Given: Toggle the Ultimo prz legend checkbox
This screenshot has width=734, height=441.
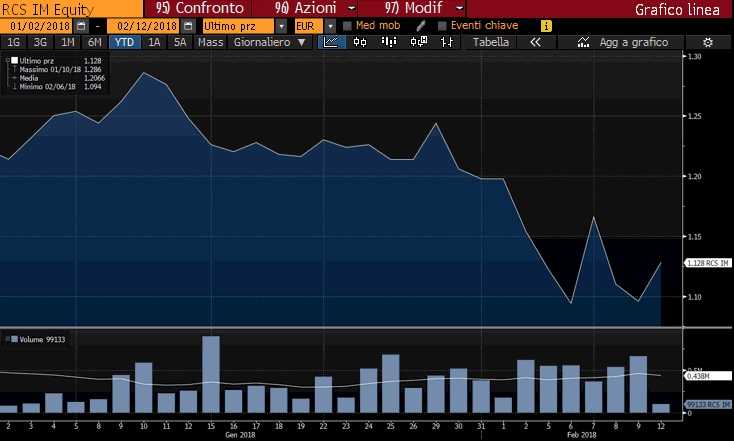Looking at the screenshot, I should point(15,60).
